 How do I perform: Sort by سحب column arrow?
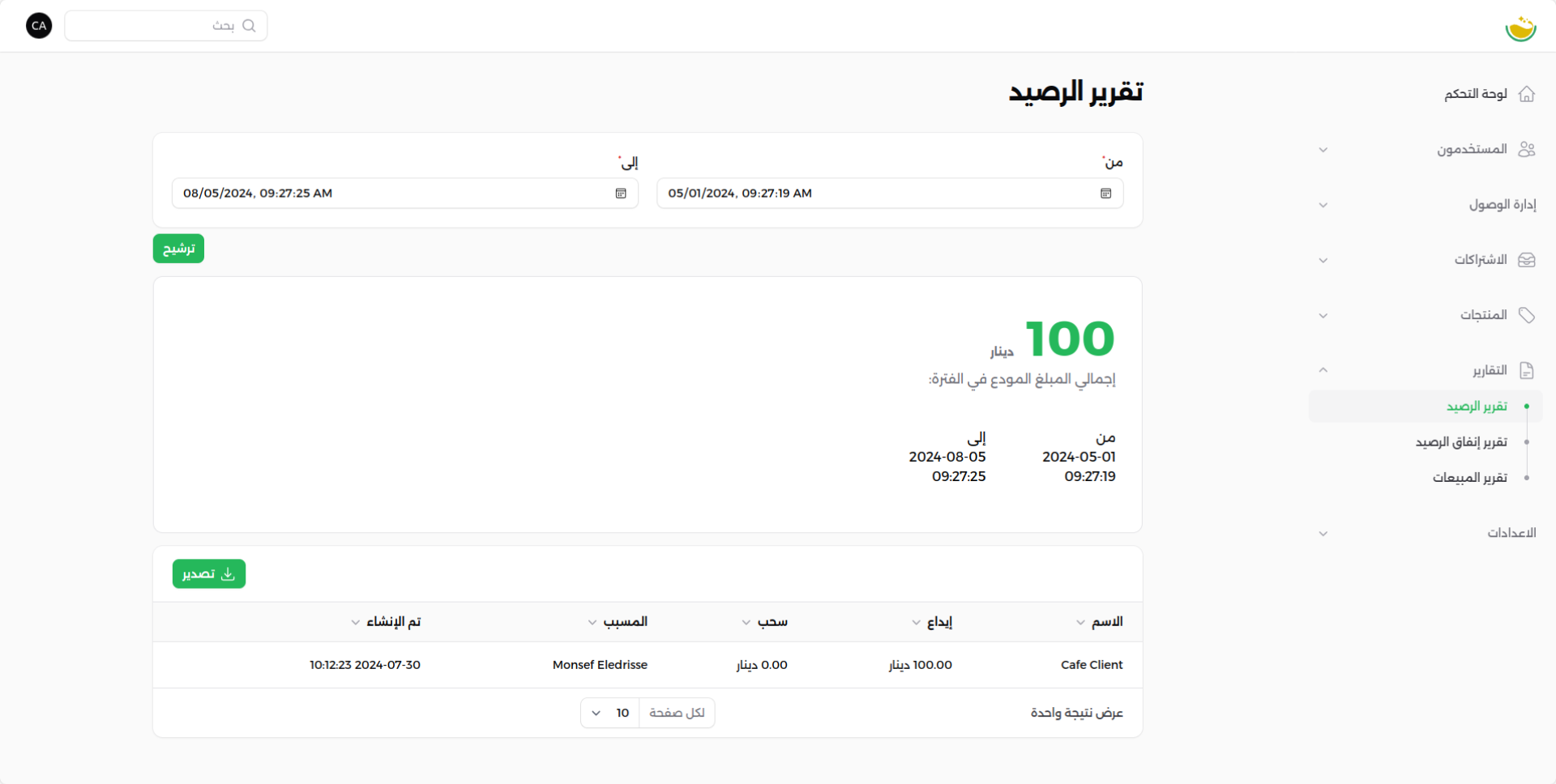click(746, 622)
